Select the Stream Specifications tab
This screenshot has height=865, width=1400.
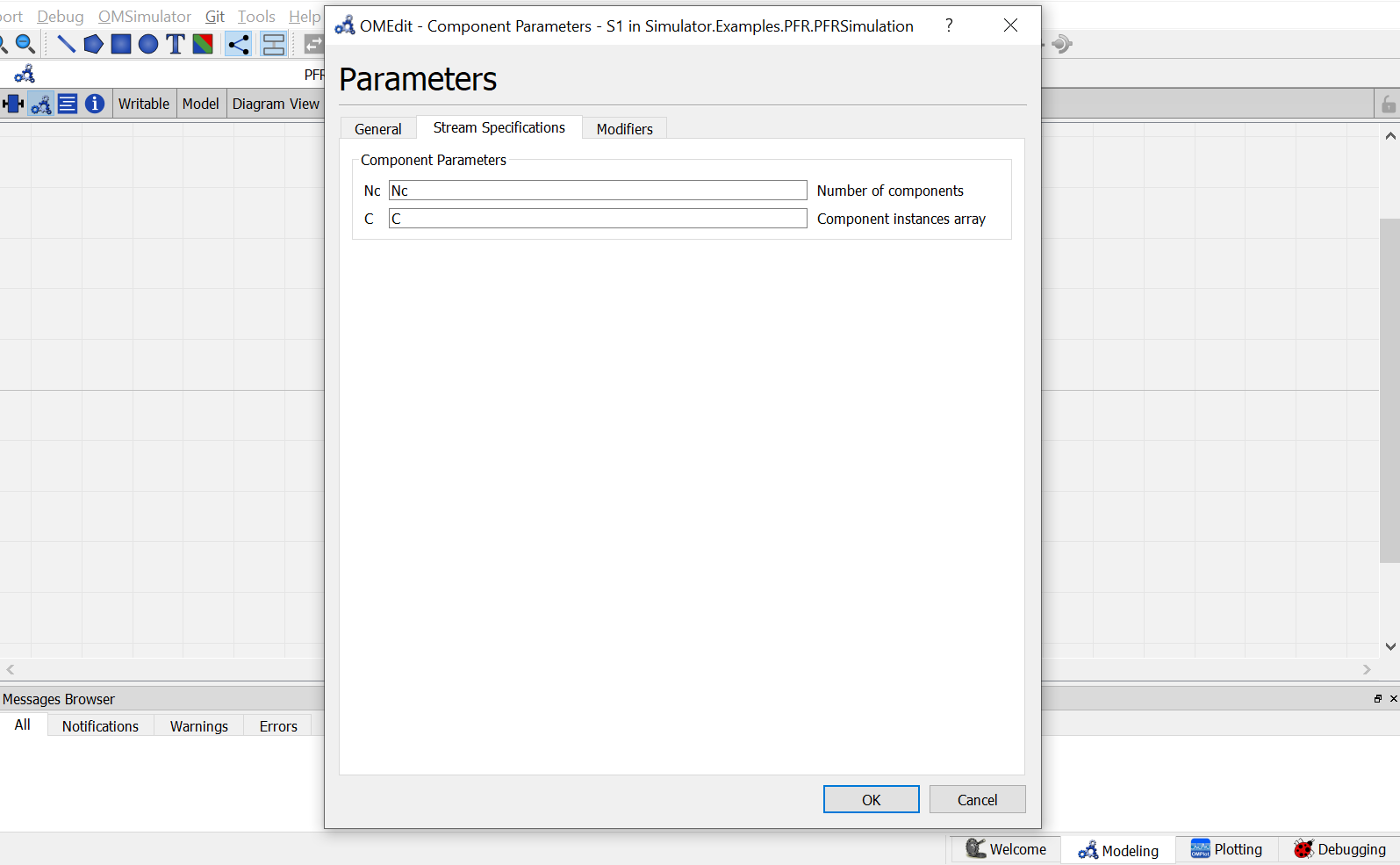[x=499, y=127]
